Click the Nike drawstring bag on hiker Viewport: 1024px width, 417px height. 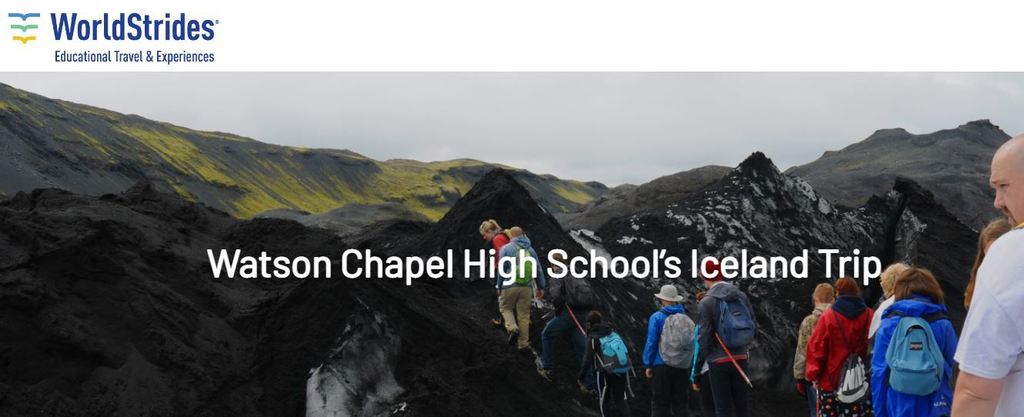pos(852,378)
